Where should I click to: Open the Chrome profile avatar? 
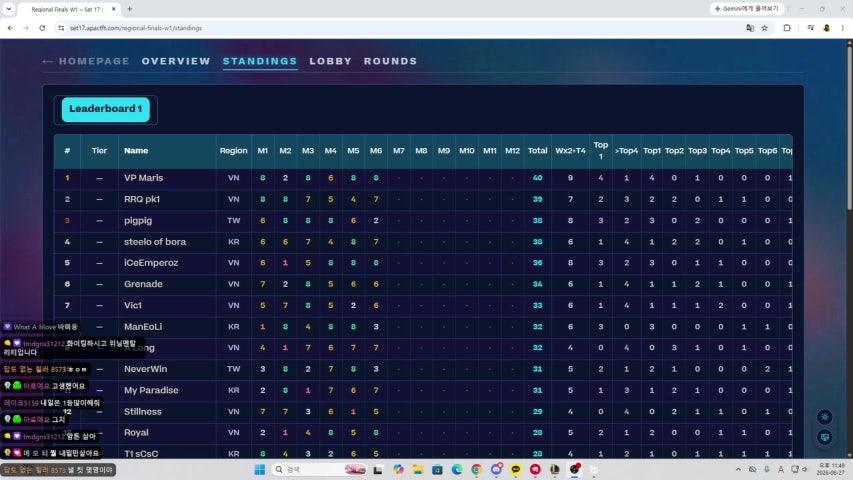(x=826, y=28)
